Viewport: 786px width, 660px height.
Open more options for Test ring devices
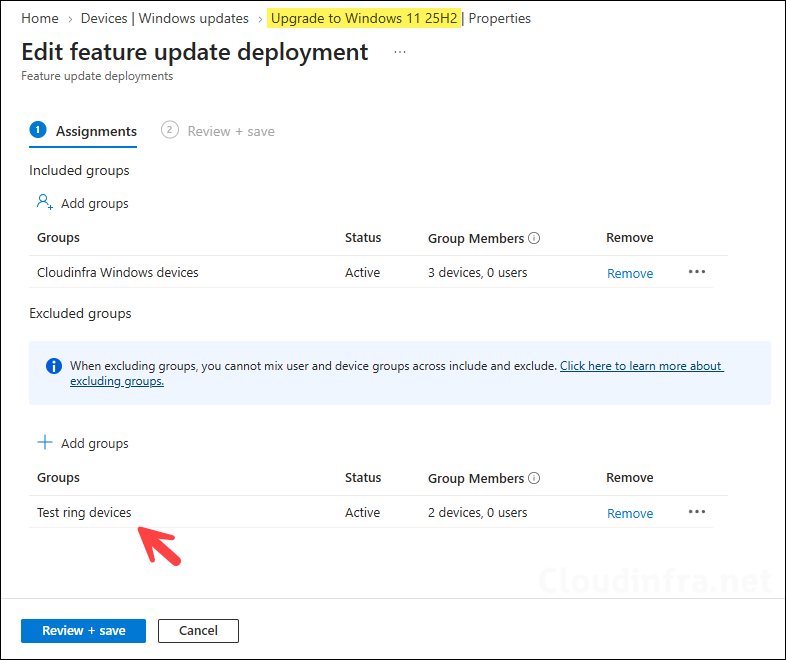point(697,512)
